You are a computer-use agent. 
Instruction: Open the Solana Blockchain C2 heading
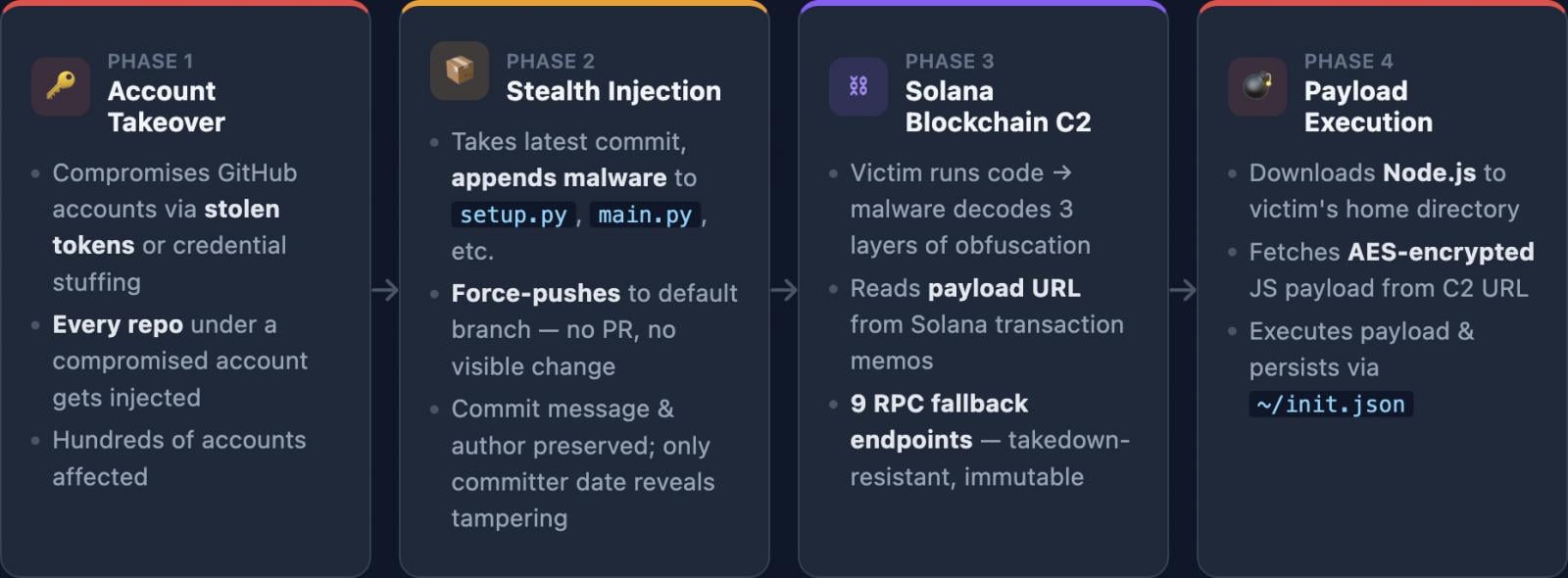[x=998, y=107]
